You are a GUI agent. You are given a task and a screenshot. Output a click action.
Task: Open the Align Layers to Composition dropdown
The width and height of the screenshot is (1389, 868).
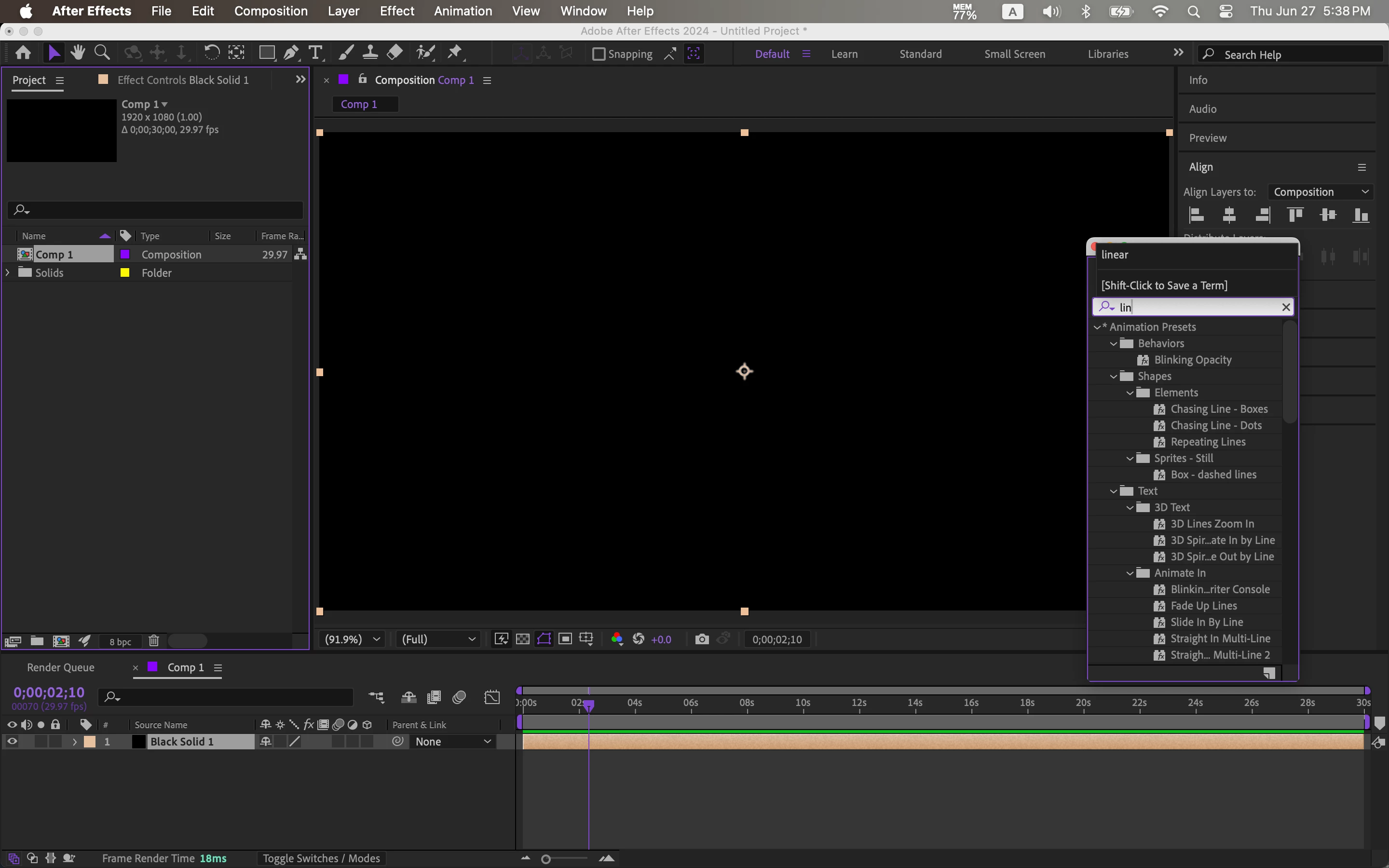[1320, 192]
